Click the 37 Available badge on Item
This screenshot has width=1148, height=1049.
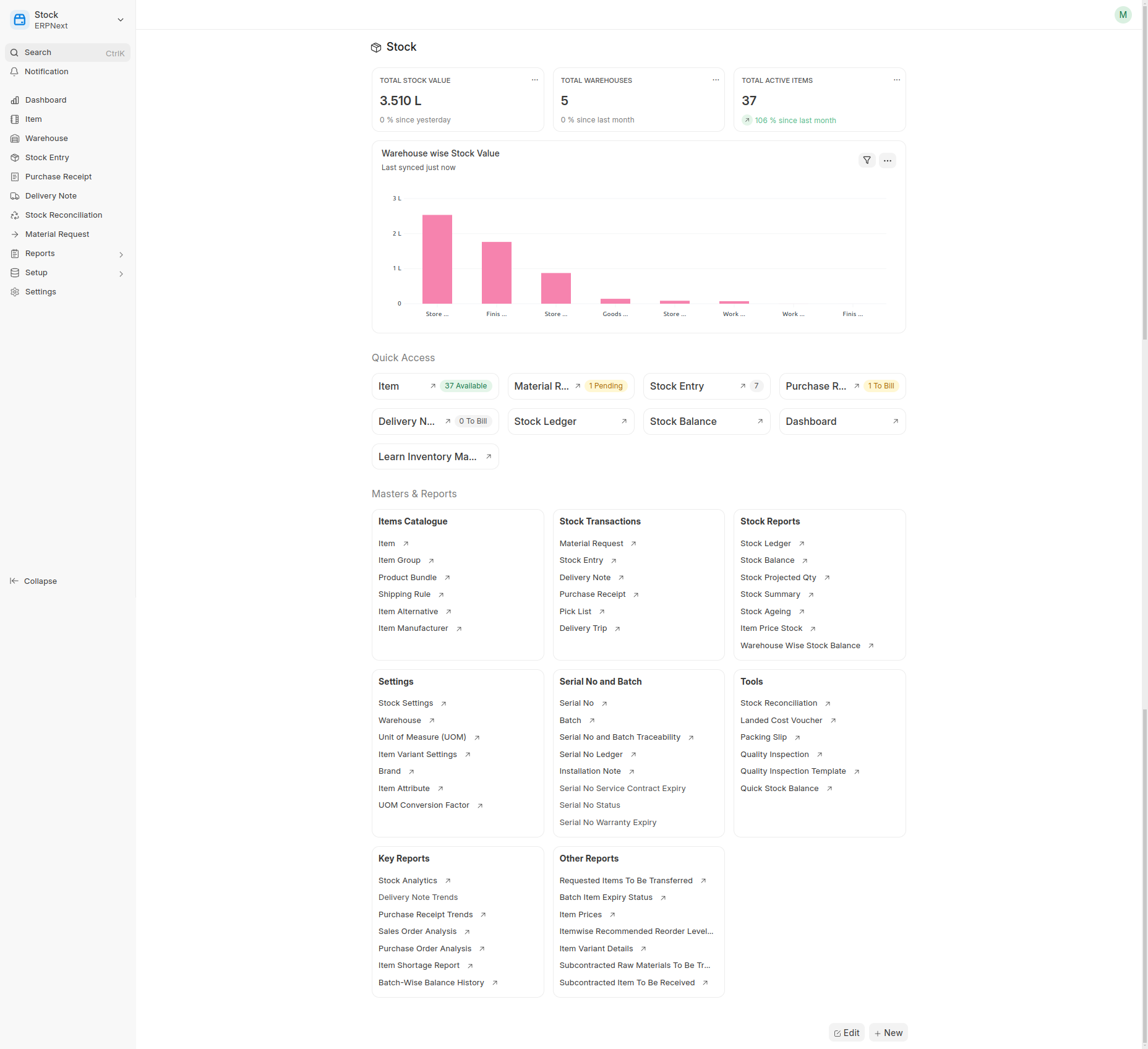coord(466,386)
